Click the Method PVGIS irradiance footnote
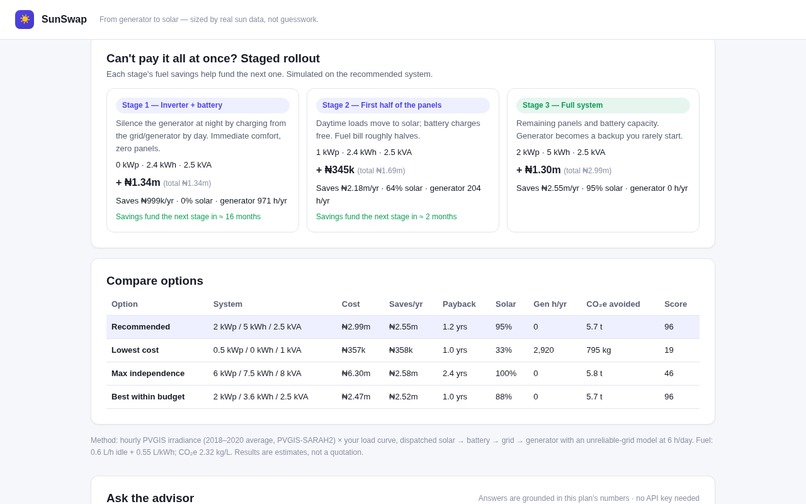This screenshot has width=806, height=504. click(402, 446)
